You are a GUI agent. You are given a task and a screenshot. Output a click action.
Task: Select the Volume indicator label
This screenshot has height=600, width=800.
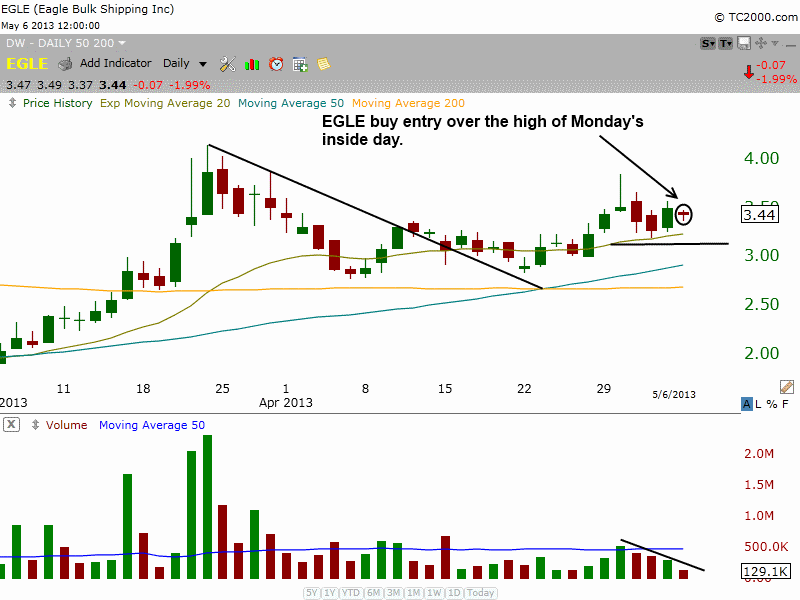click(66, 425)
